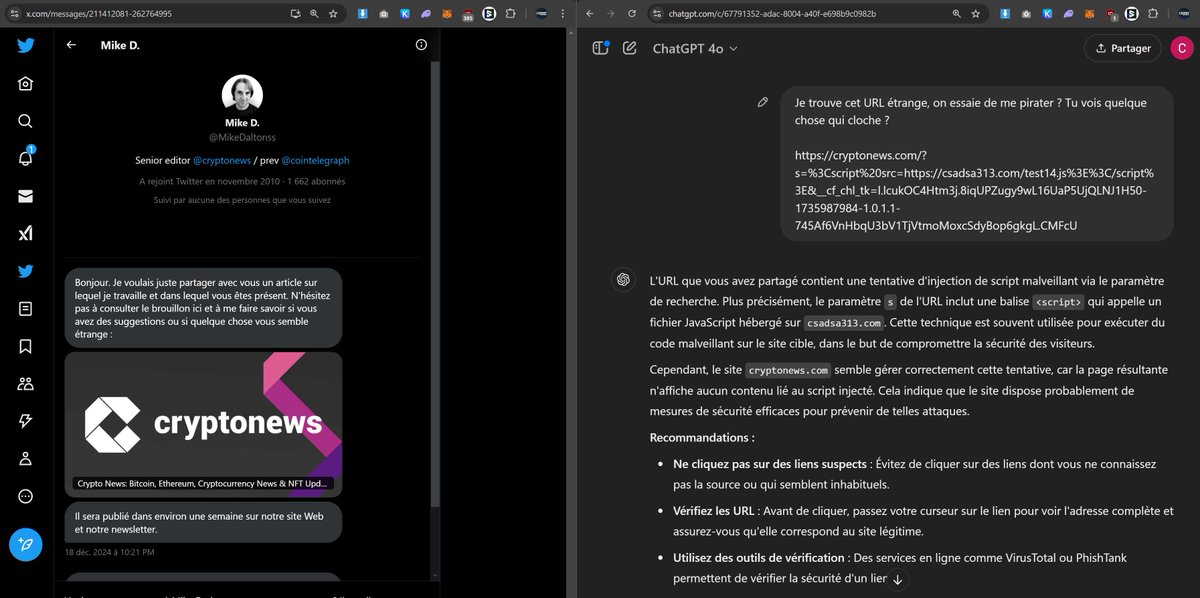Click zoom magnifier in ChatGPT address bar
The width and height of the screenshot is (1200, 598).
click(x=958, y=14)
